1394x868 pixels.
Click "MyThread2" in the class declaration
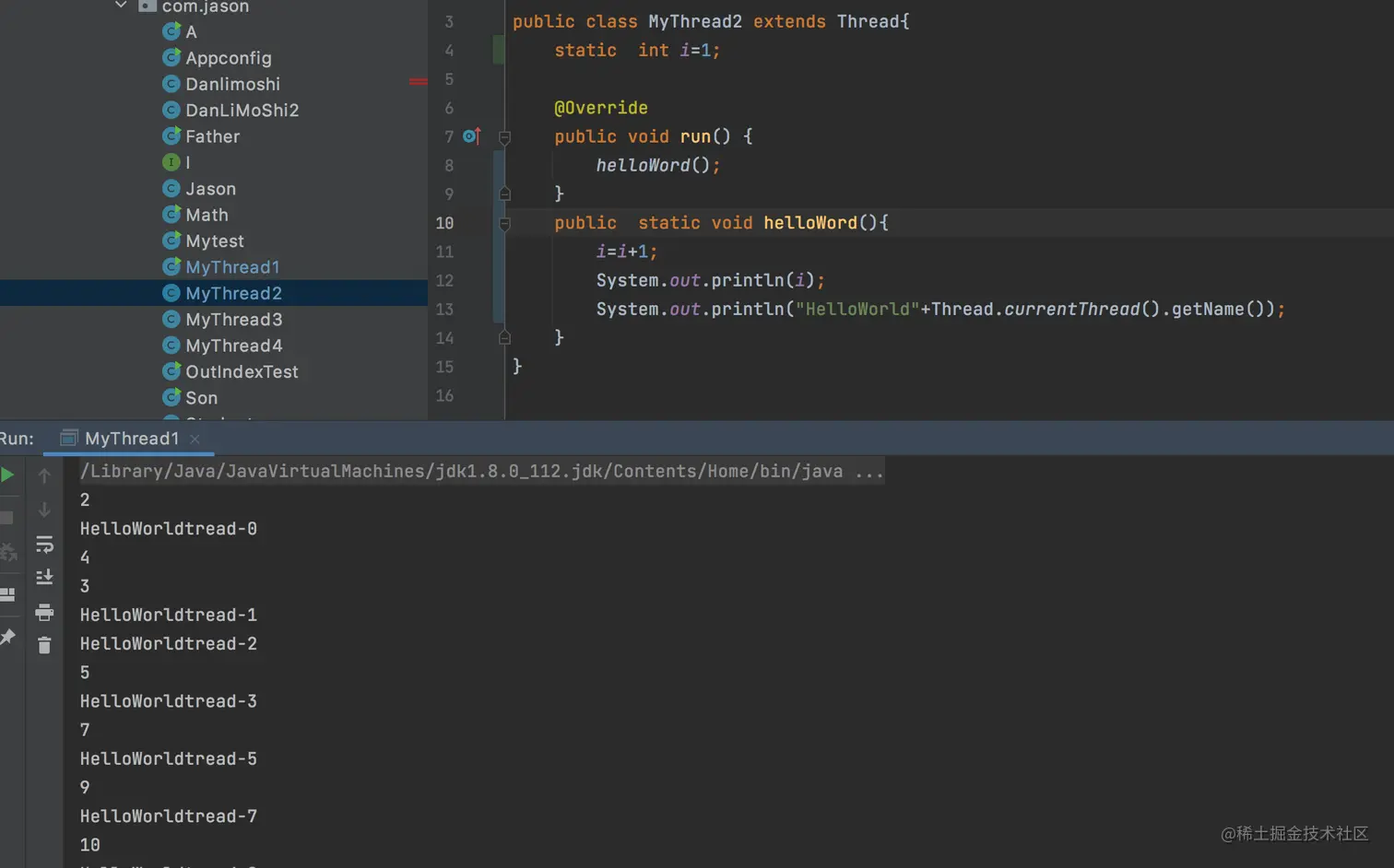[695, 21]
